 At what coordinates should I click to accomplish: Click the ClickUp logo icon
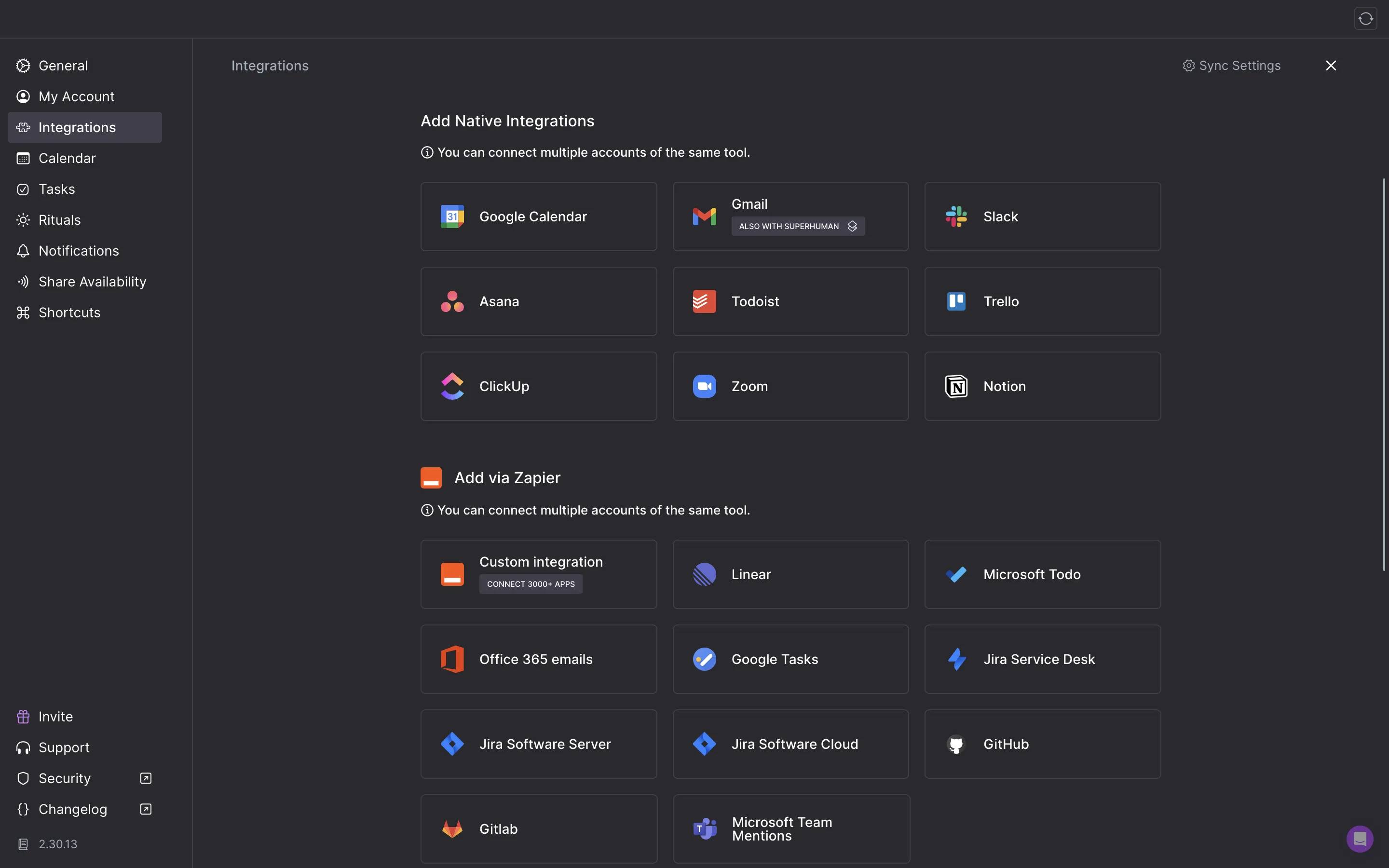[452, 386]
